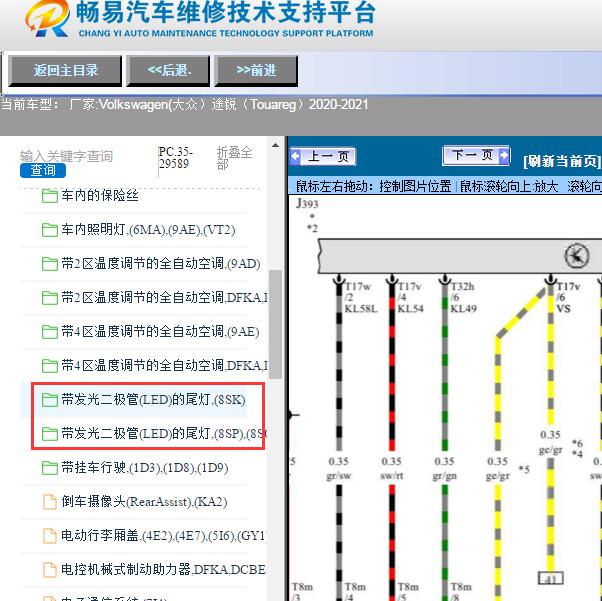Click connector label T17v/6 VS
The width and height of the screenshot is (602, 601).
pos(568,298)
